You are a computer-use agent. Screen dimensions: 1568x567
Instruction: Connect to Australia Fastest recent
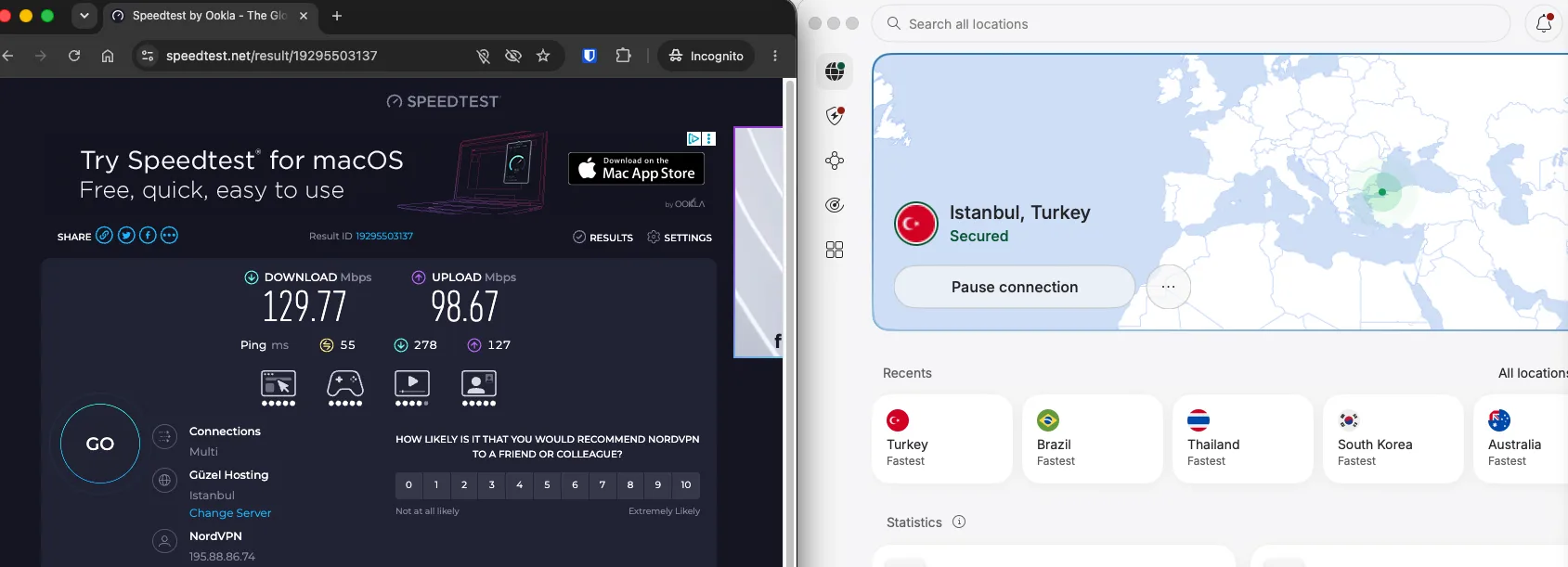(1521, 439)
